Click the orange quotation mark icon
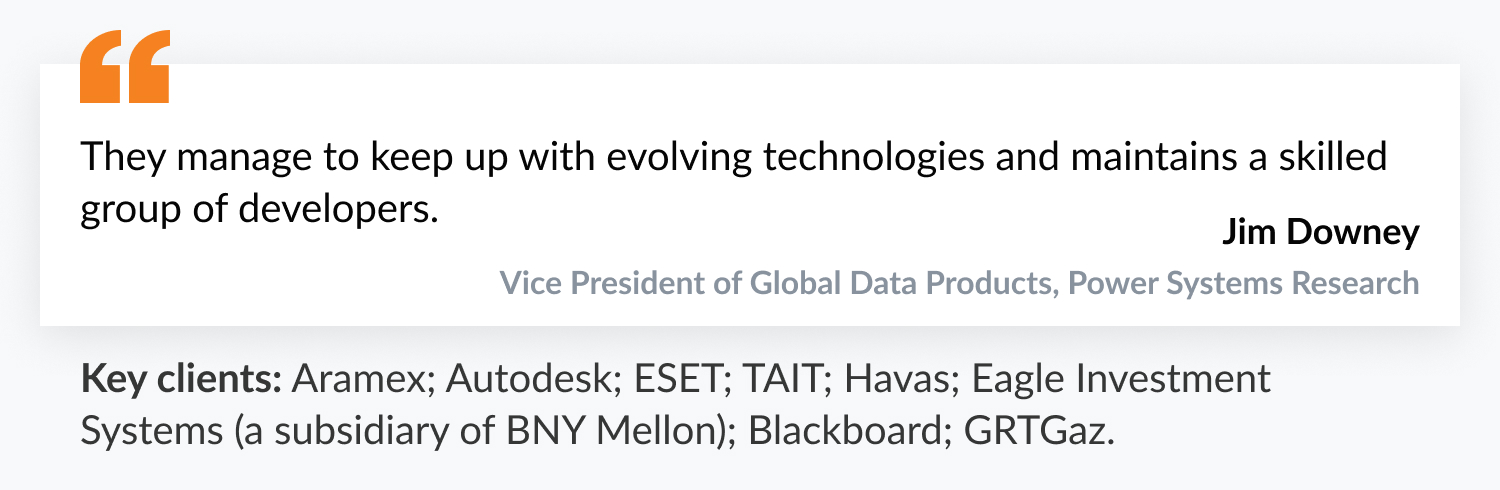 click(125, 67)
